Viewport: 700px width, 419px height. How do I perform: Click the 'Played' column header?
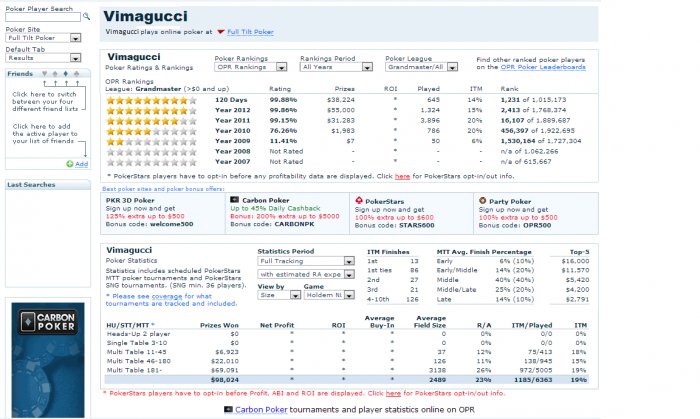[x=429, y=89]
